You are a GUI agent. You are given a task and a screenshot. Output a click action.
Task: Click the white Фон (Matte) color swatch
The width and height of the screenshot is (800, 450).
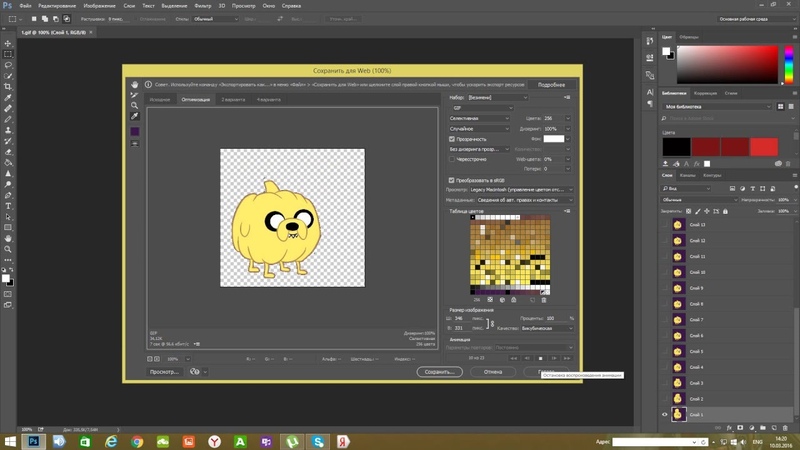click(553, 139)
